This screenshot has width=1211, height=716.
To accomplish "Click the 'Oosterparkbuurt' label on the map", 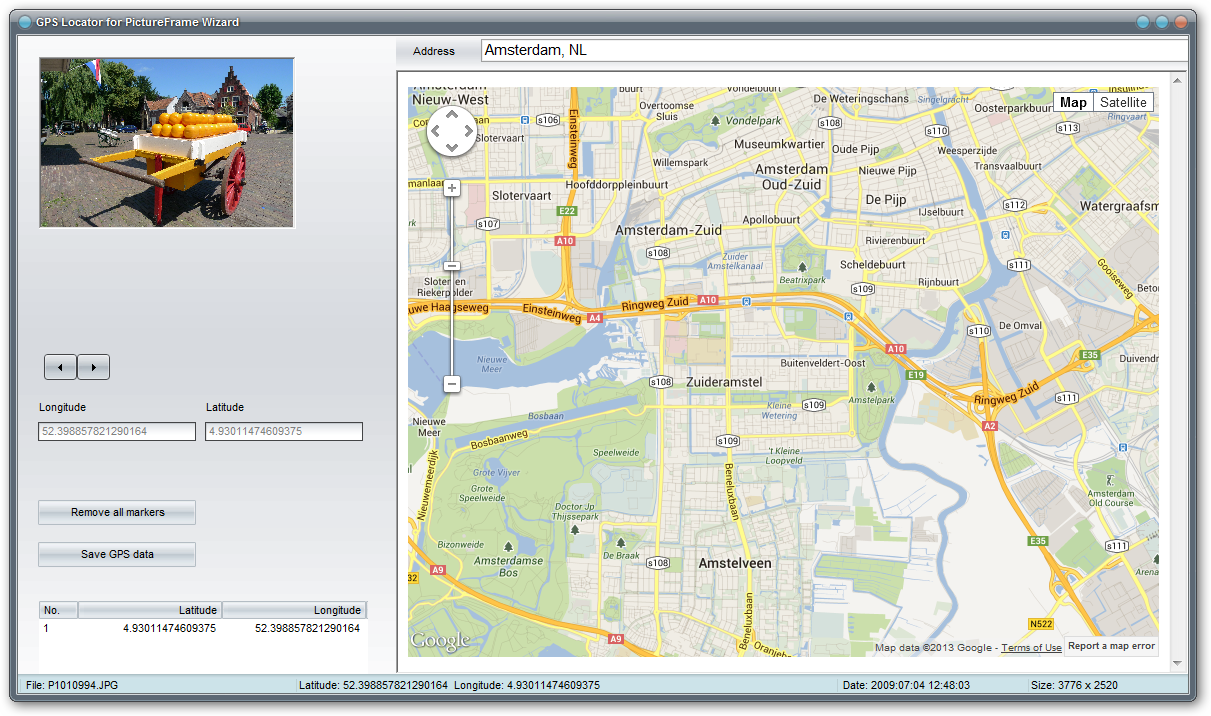I will click(x=1014, y=108).
